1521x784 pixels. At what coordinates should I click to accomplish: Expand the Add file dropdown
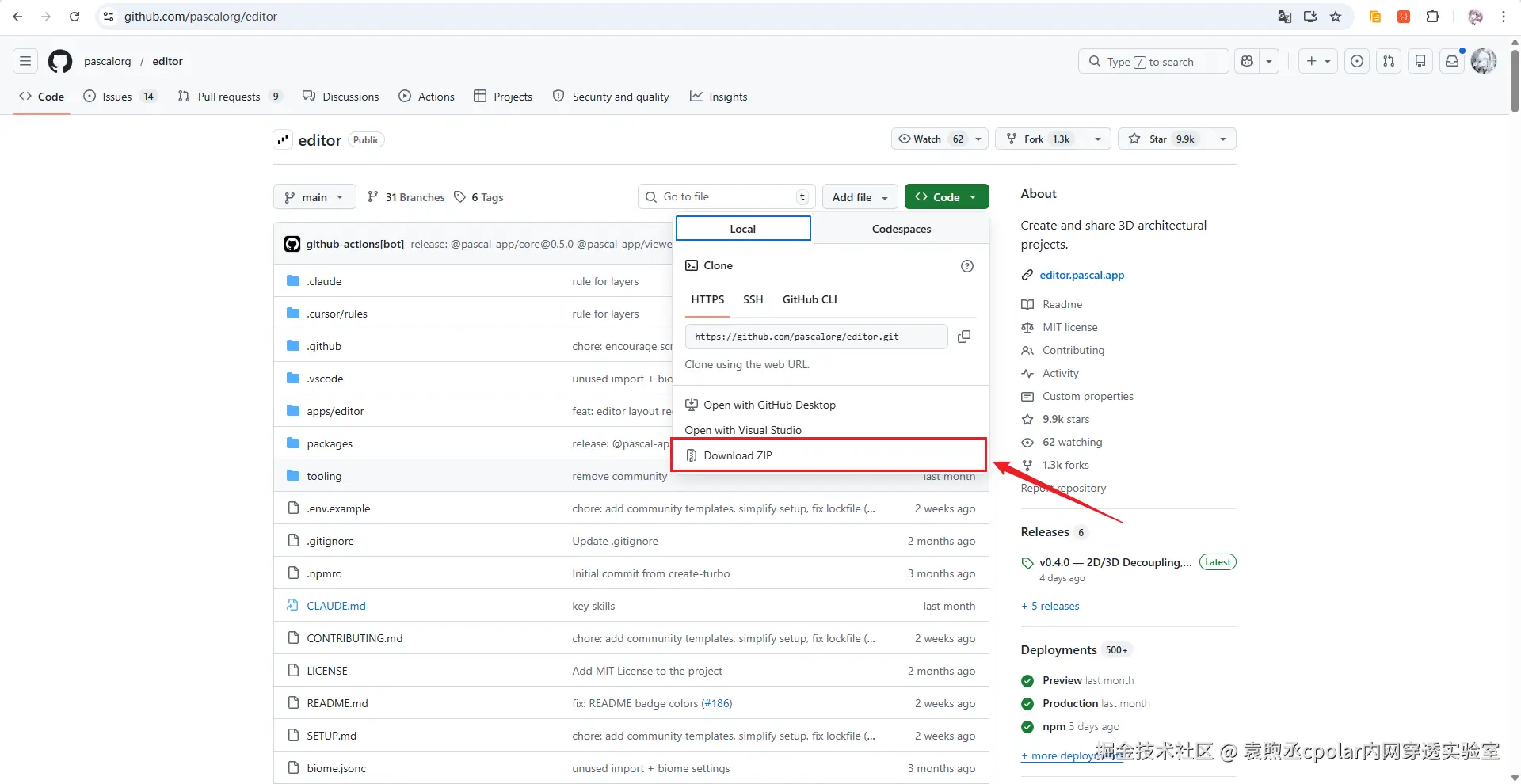[x=860, y=197]
